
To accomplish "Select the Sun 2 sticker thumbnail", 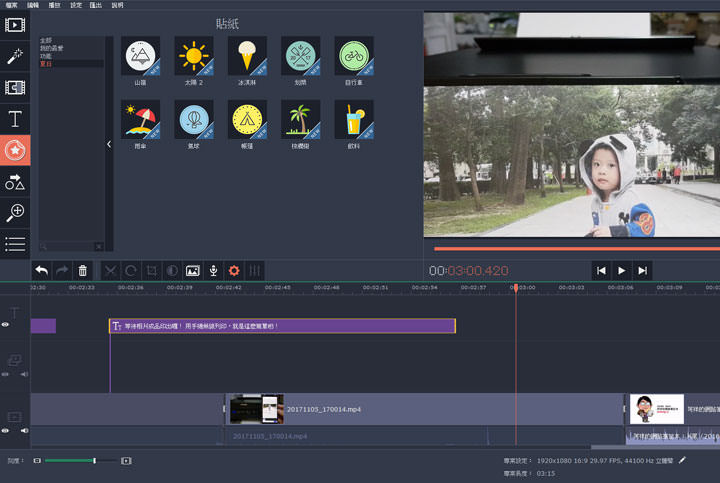I will click(194, 56).
